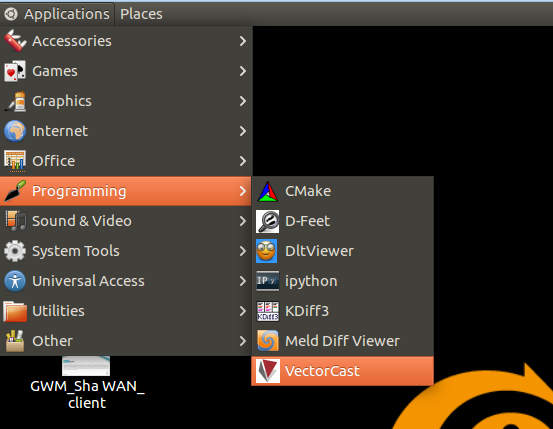The image size is (553, 429).
Task: Launch CMake by its label
Action: tap(308, 191)
